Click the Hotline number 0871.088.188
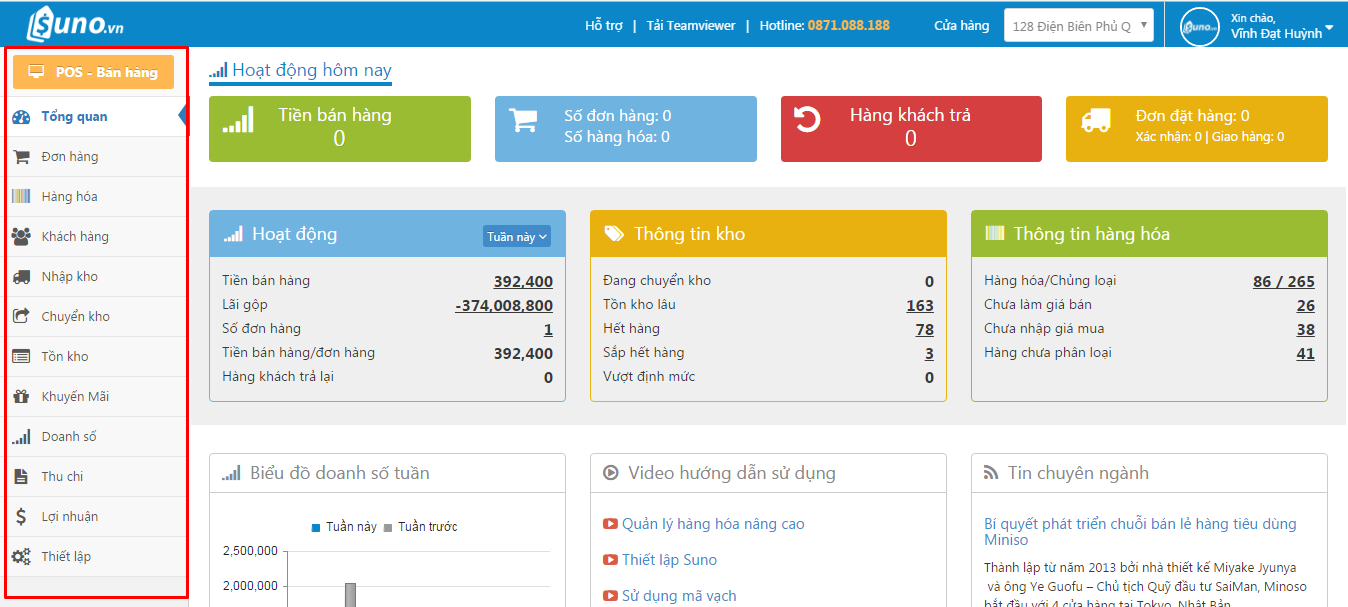This screenshot has width=1348, height=607. coord(849,26)
